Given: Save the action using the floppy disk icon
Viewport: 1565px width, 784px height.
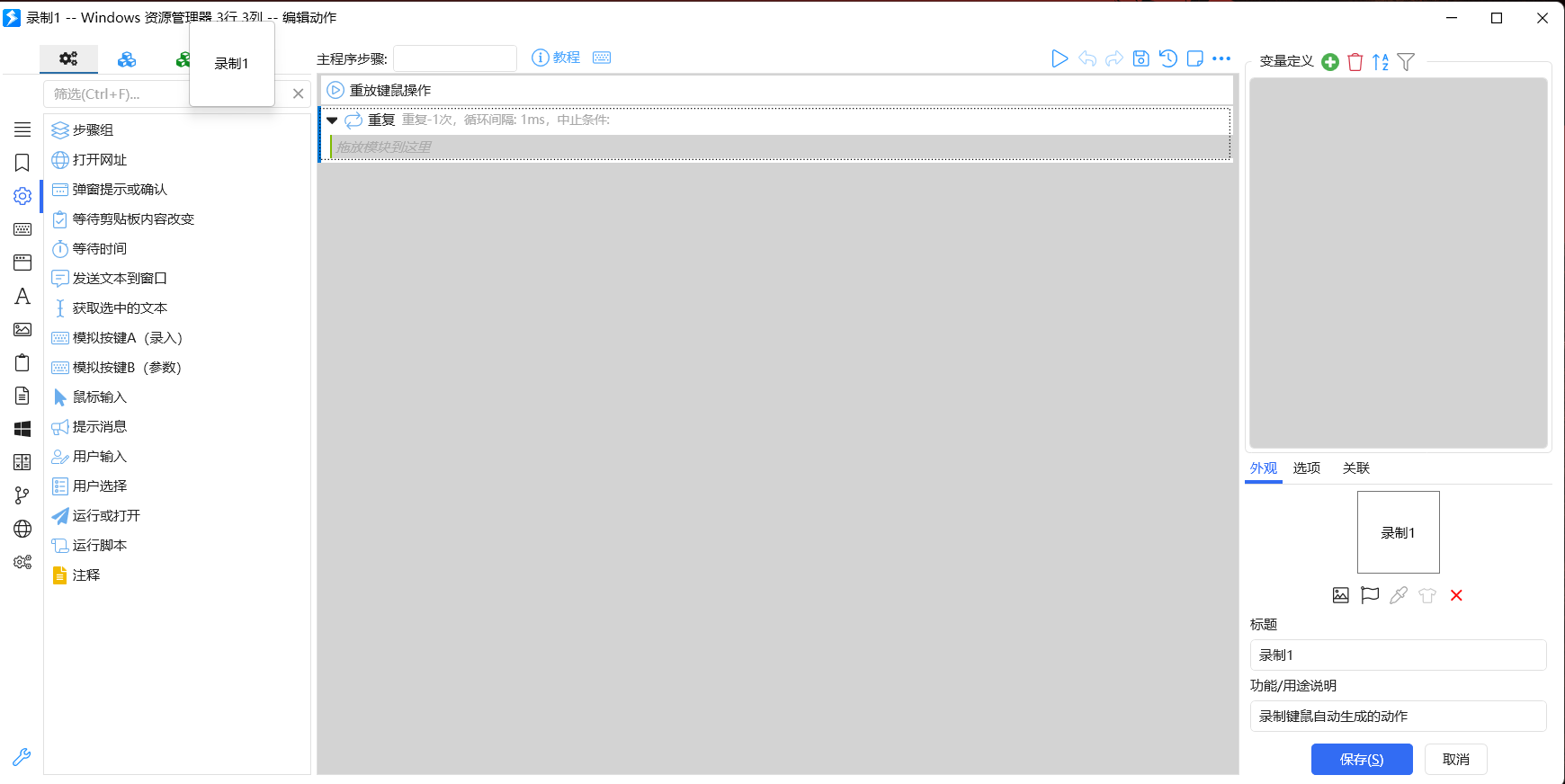Looking at the screenshot, I should [x=1141, y=58].
